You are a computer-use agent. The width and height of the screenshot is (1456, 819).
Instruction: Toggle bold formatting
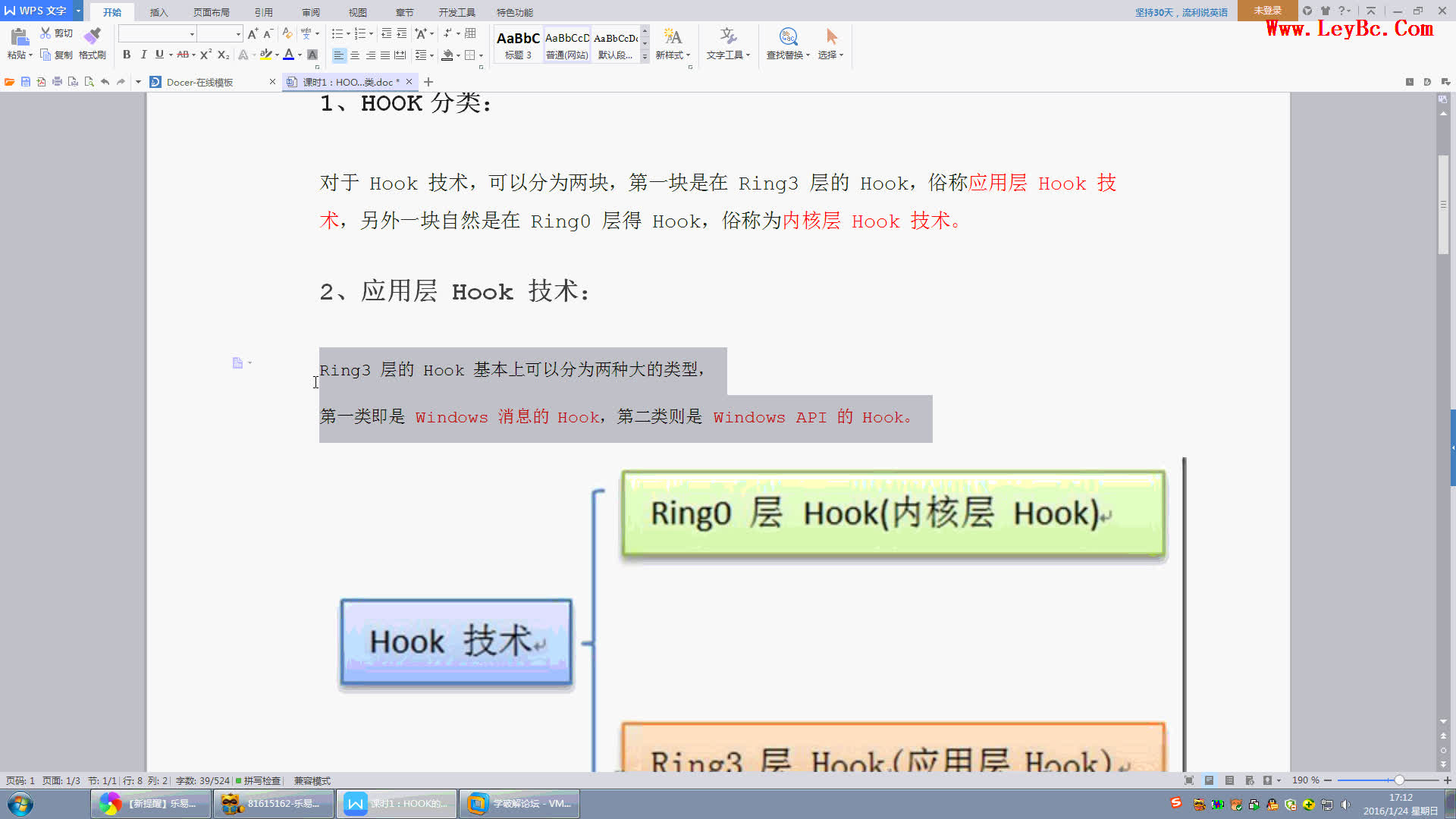(127, 55)
